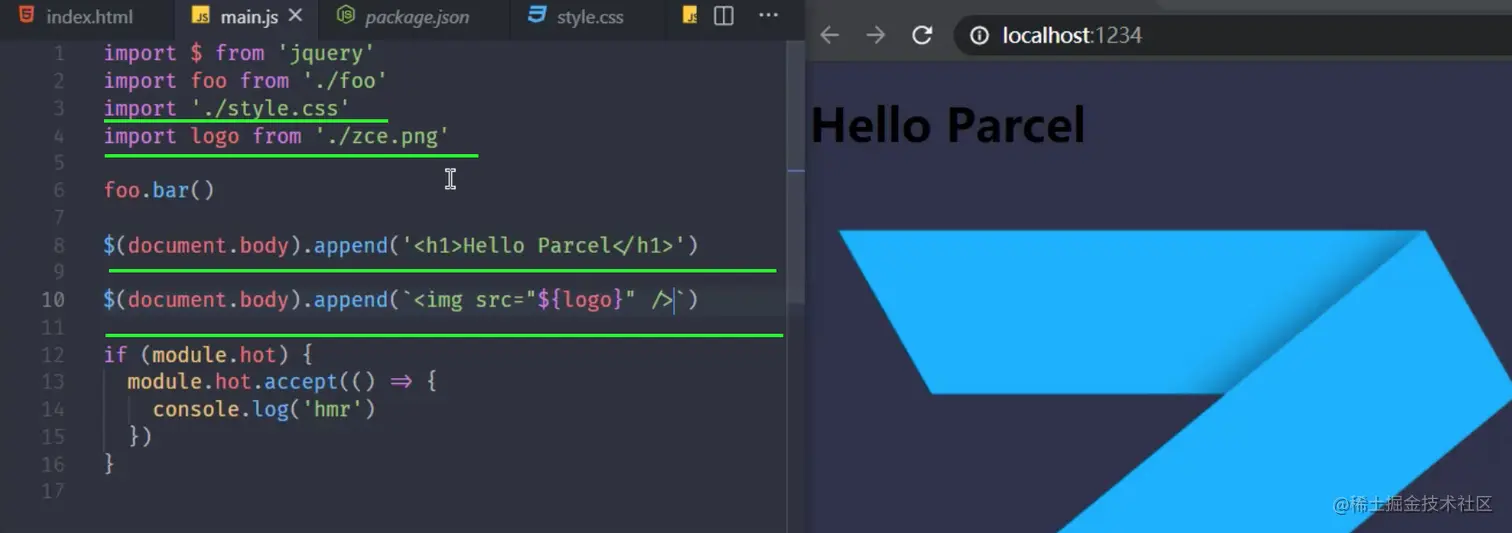Viewport: 1512px width, 533px height.
Task: Click the JS file icon on main.js tab
Action: [201, 16]
